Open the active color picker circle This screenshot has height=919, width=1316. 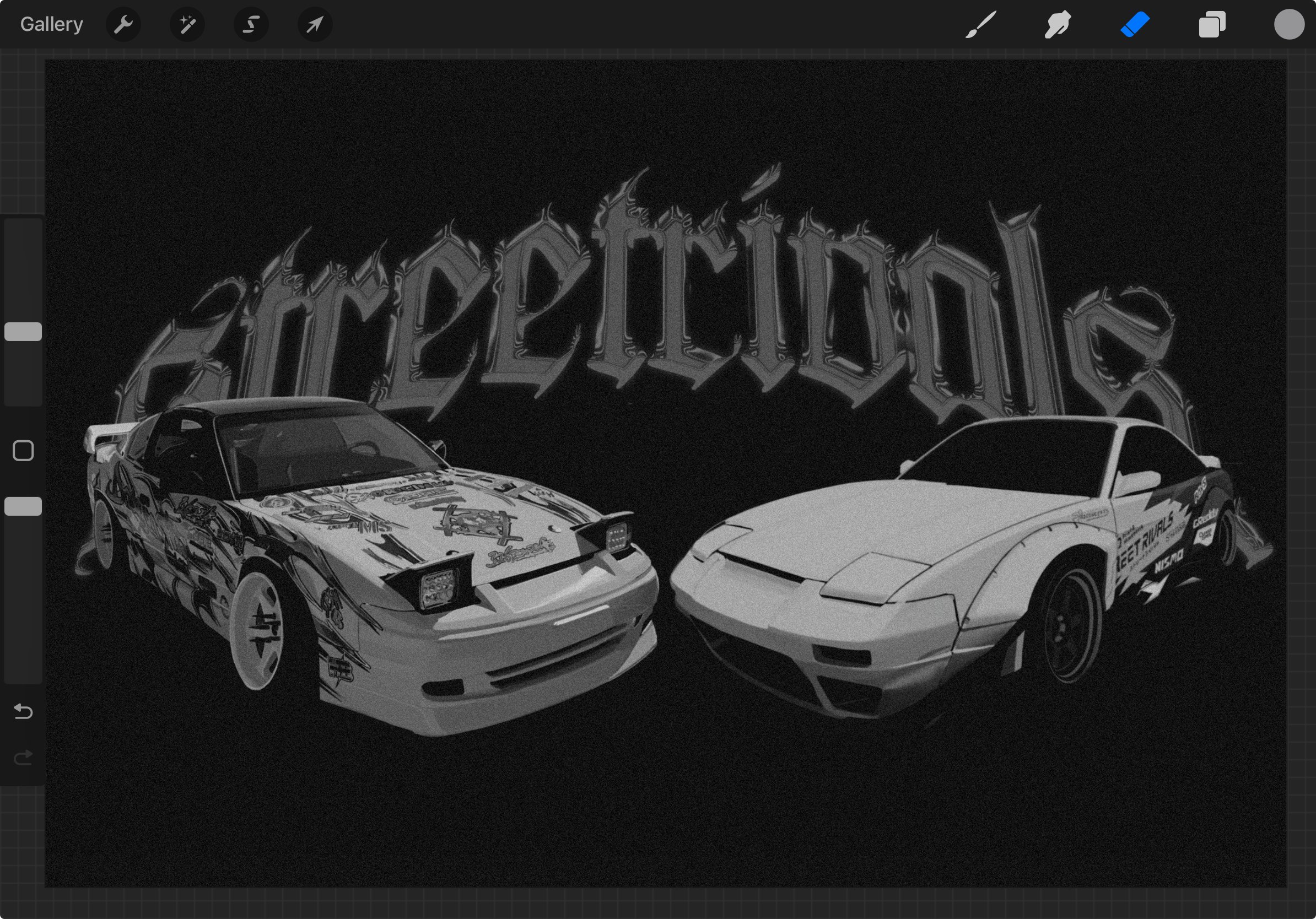[1289, 25]
